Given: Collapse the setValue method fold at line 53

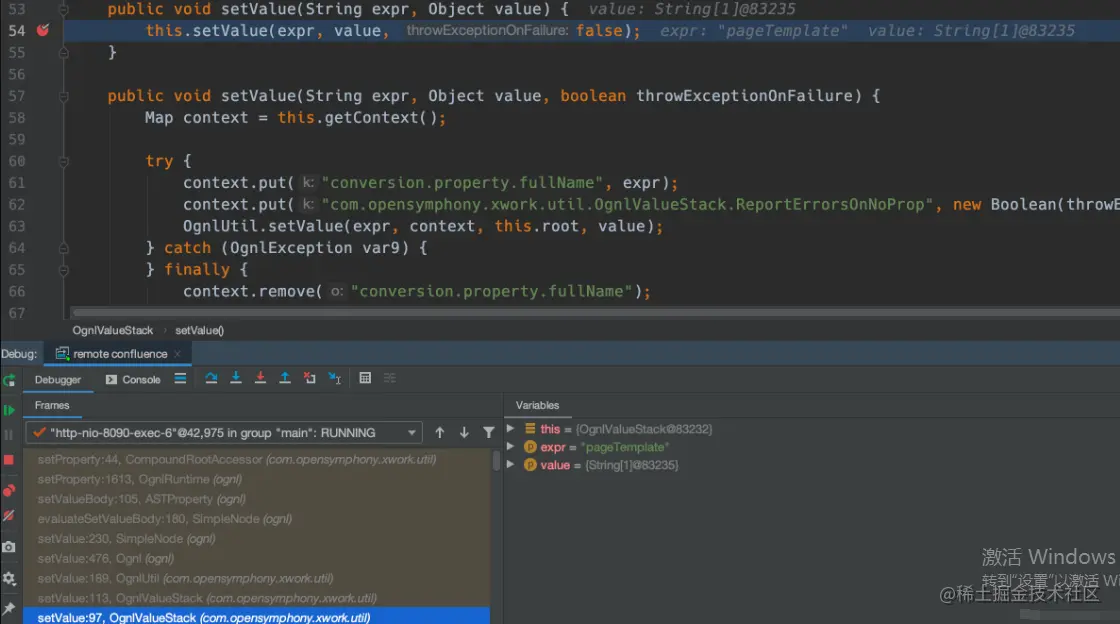Looking at the screenshot, I should [64, 9].
